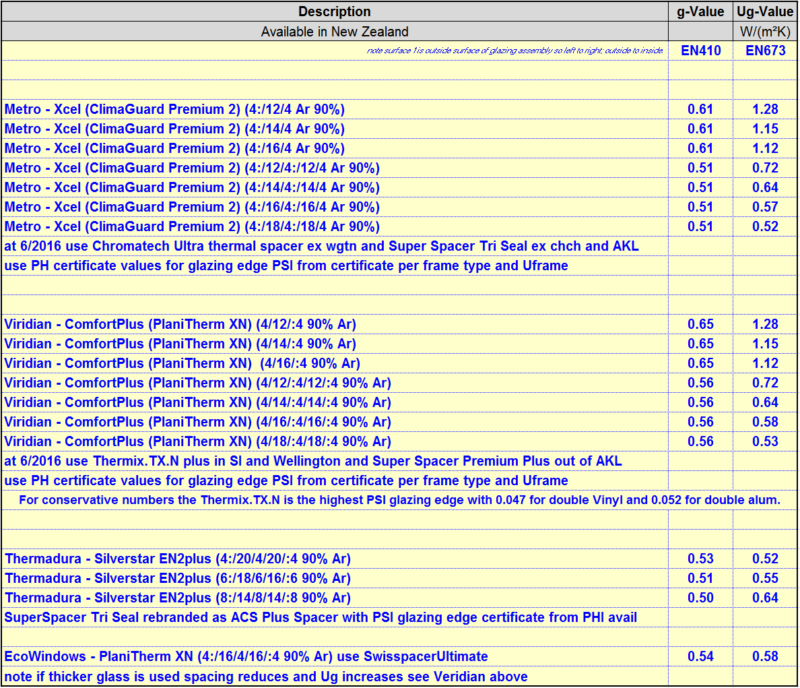Select the EN673 standard cell
Screen dimensions: 800x688
coord(765,50)
